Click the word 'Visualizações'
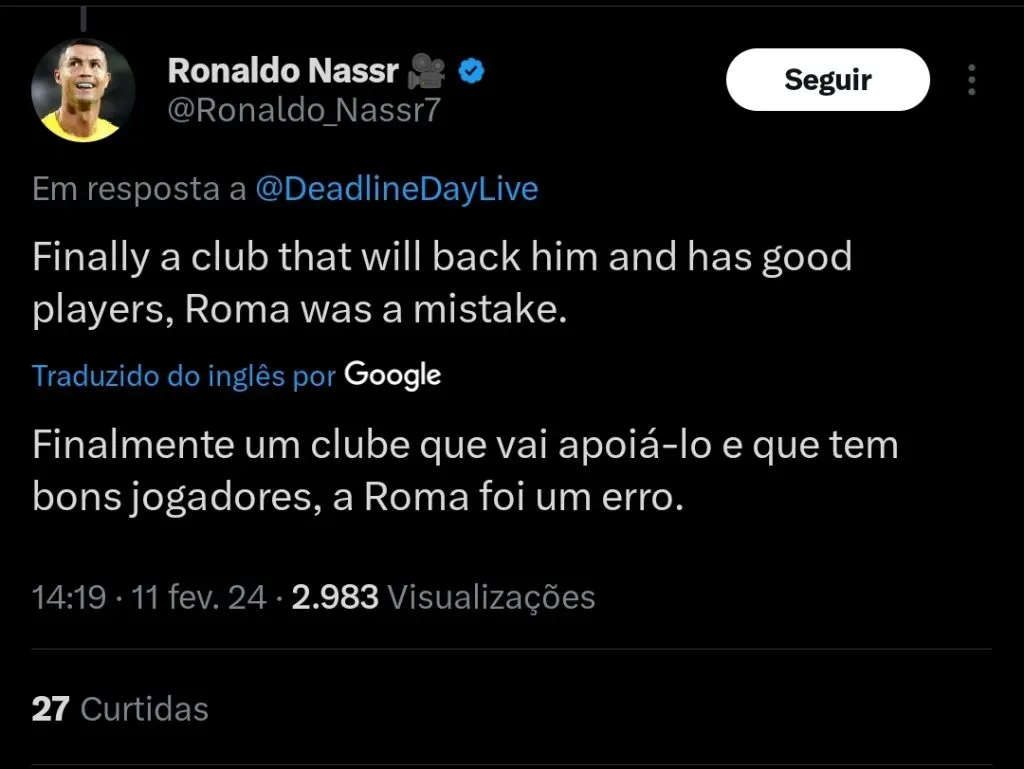1024x769 pixels. [x=490, y=597]
